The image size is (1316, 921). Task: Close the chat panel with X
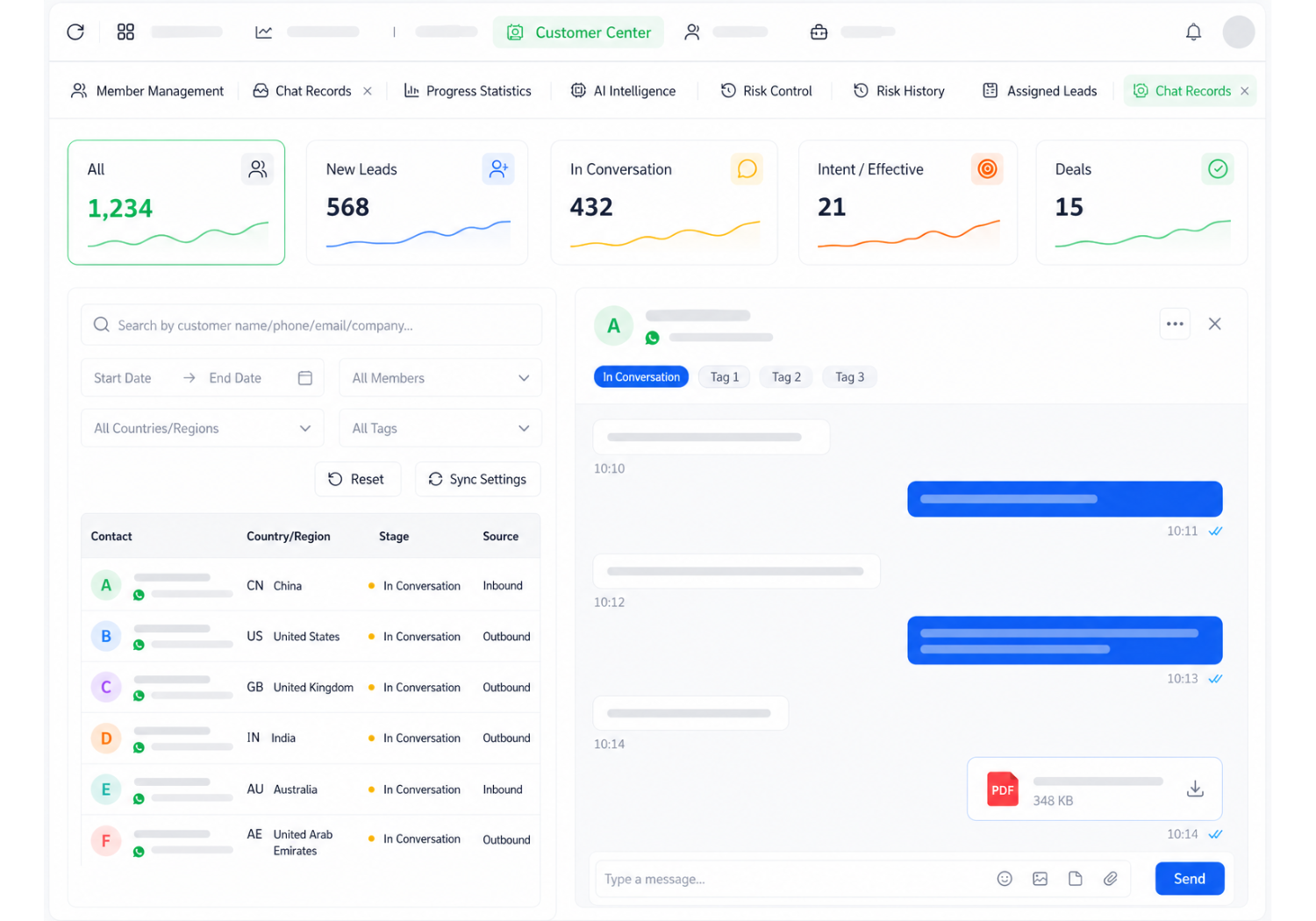1215,324
